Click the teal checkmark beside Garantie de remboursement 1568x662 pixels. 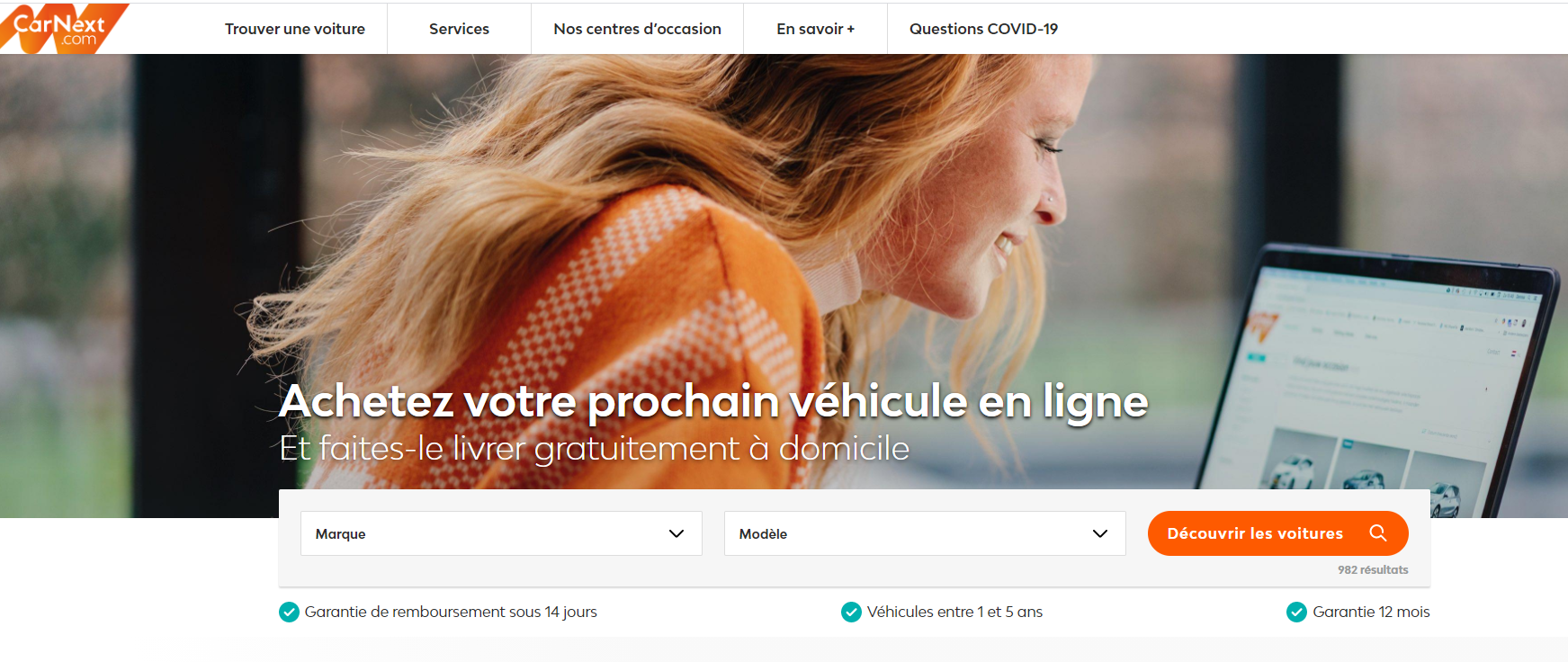(289, 613)
